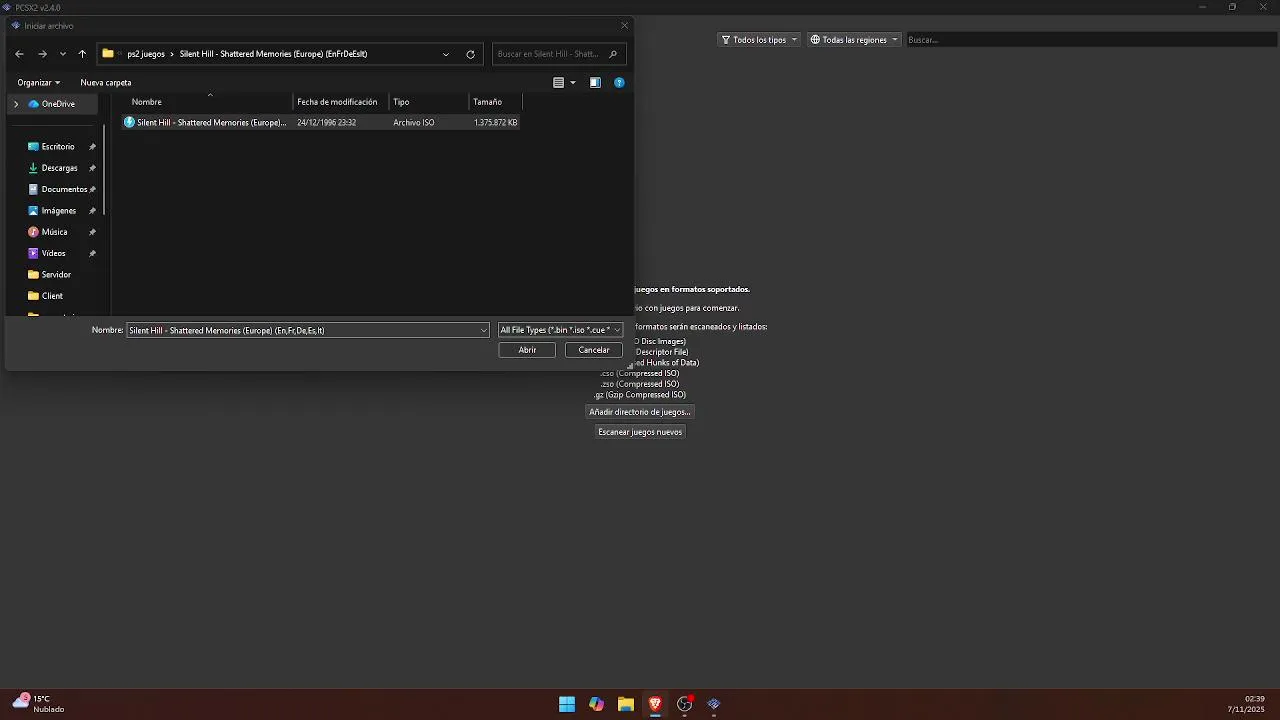Open Copilot from the taskbar
The image size is (1280, 720).
[596, 704]
